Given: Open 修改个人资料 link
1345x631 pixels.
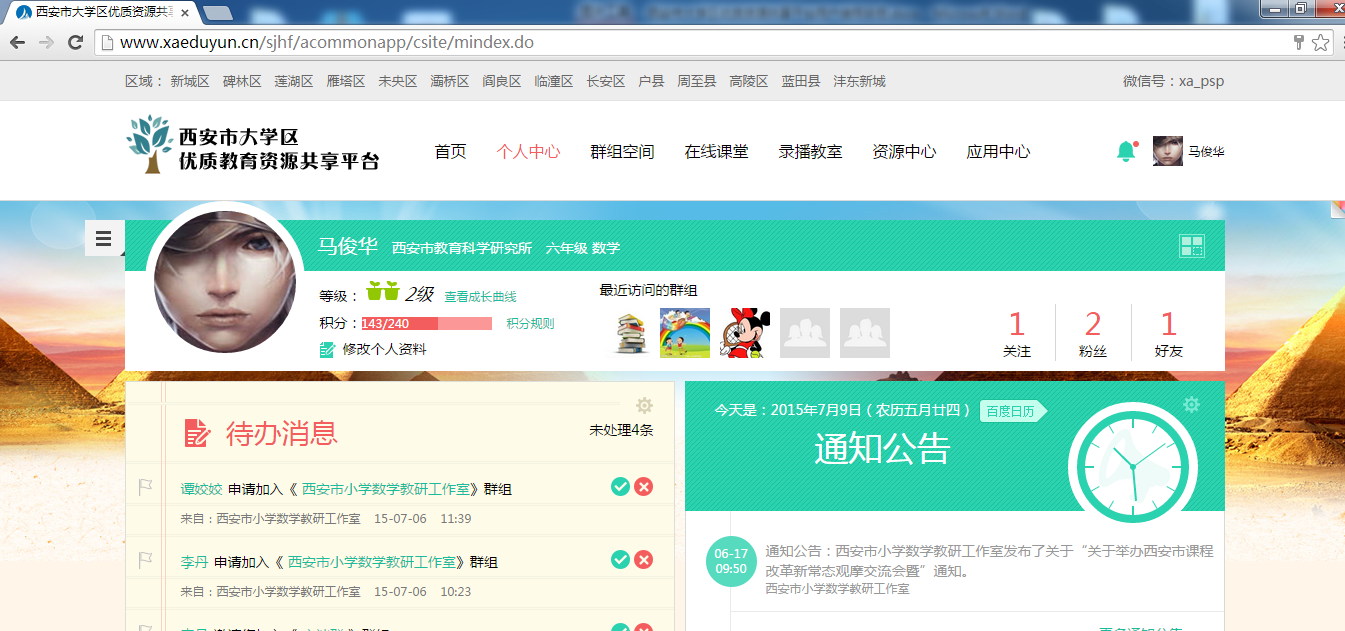Looking at the screenshot, I should pos(385,349).
